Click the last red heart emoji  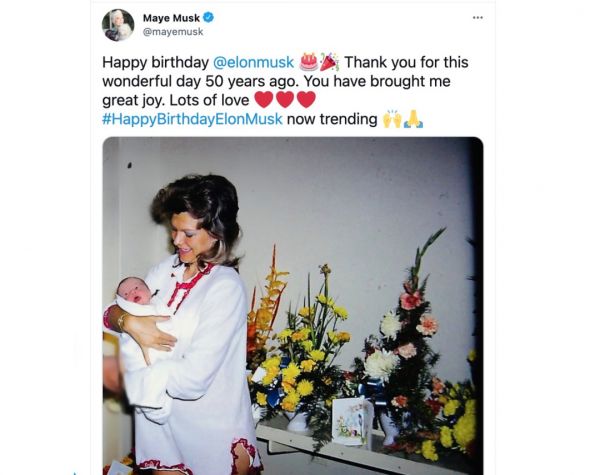click(306, 100)
